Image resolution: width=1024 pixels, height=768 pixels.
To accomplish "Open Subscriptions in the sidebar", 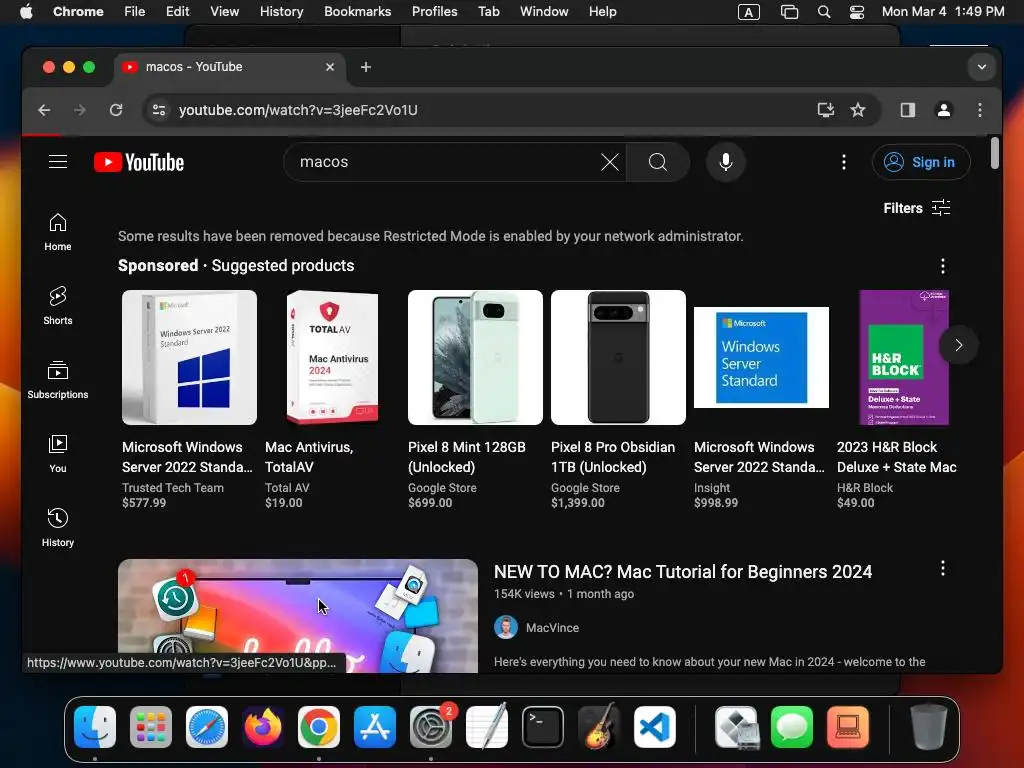I will click(x=58, y=379).
